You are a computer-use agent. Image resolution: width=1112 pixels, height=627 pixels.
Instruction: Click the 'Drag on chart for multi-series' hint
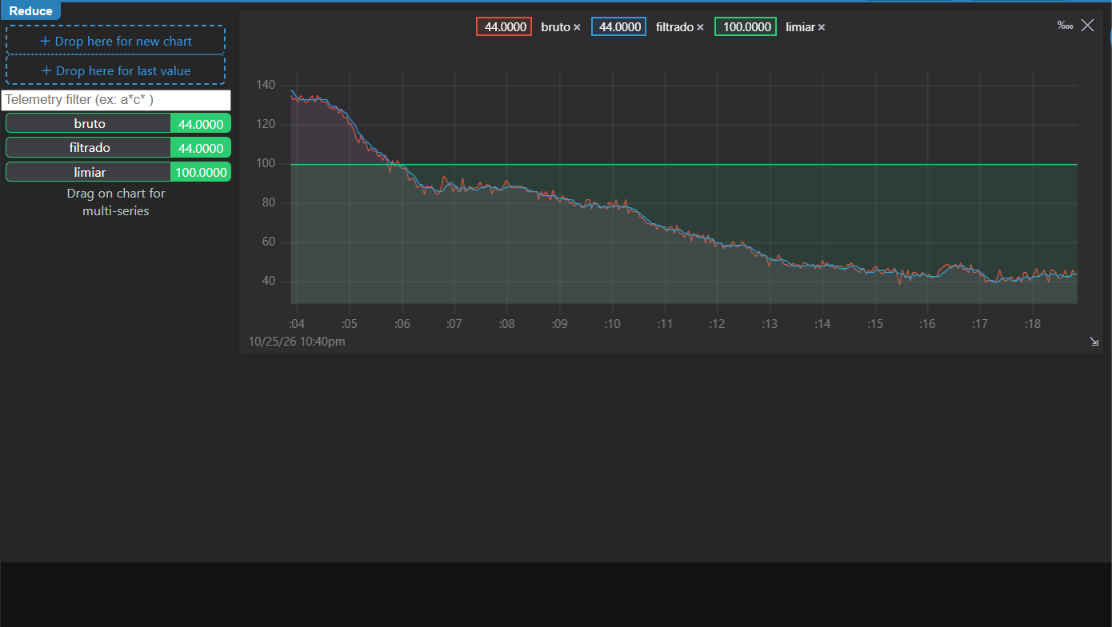coord(116,202)
